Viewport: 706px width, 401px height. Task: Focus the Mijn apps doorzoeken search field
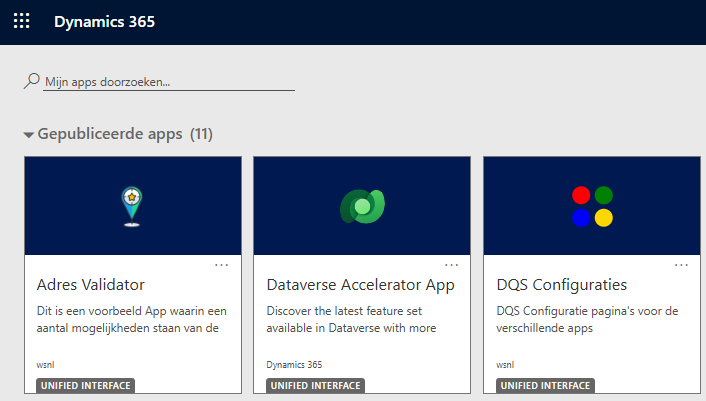click(168, 82)
